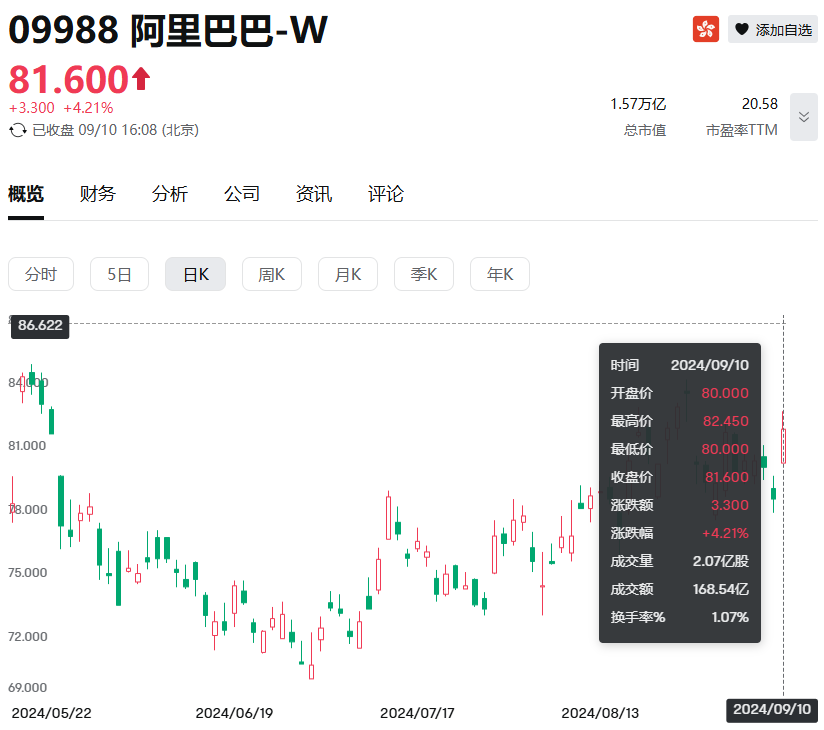Viewport: 824px width, 730px height.
Task: Select the 分时 chart period
Action: [x=41, y=274]
